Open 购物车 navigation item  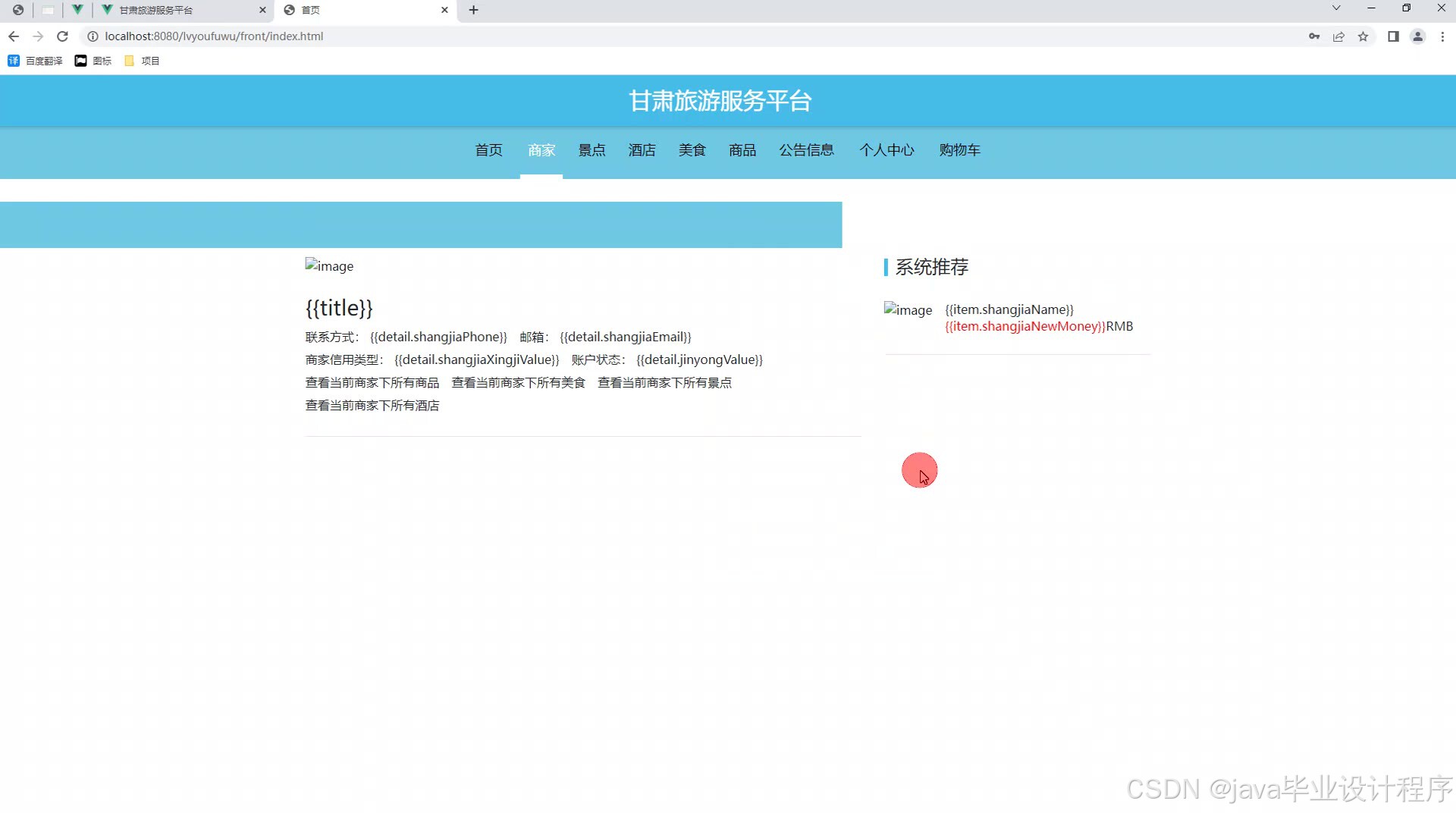[x=960, y=150]
